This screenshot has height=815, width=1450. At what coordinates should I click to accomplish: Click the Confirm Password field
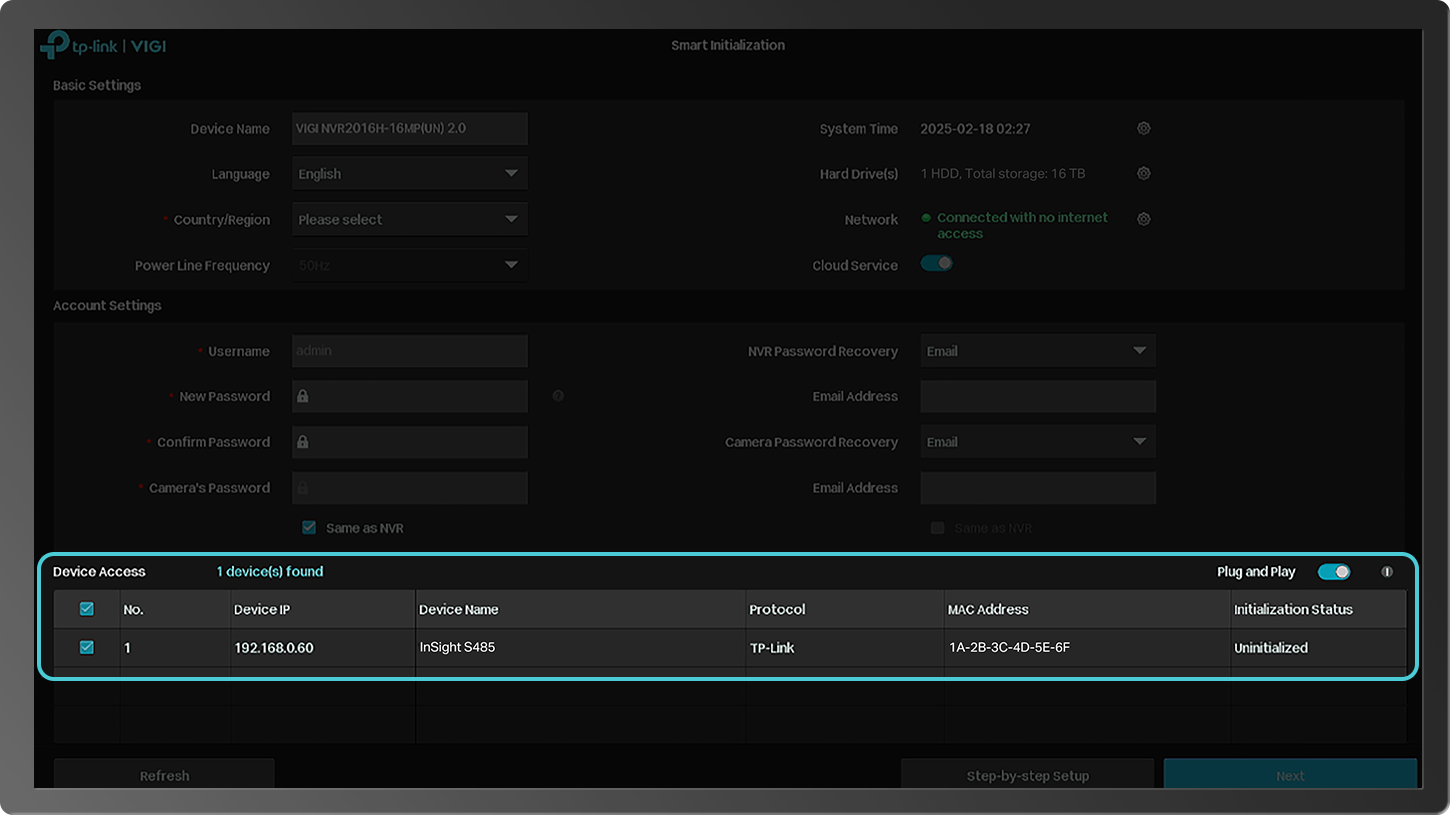(410, 442)
